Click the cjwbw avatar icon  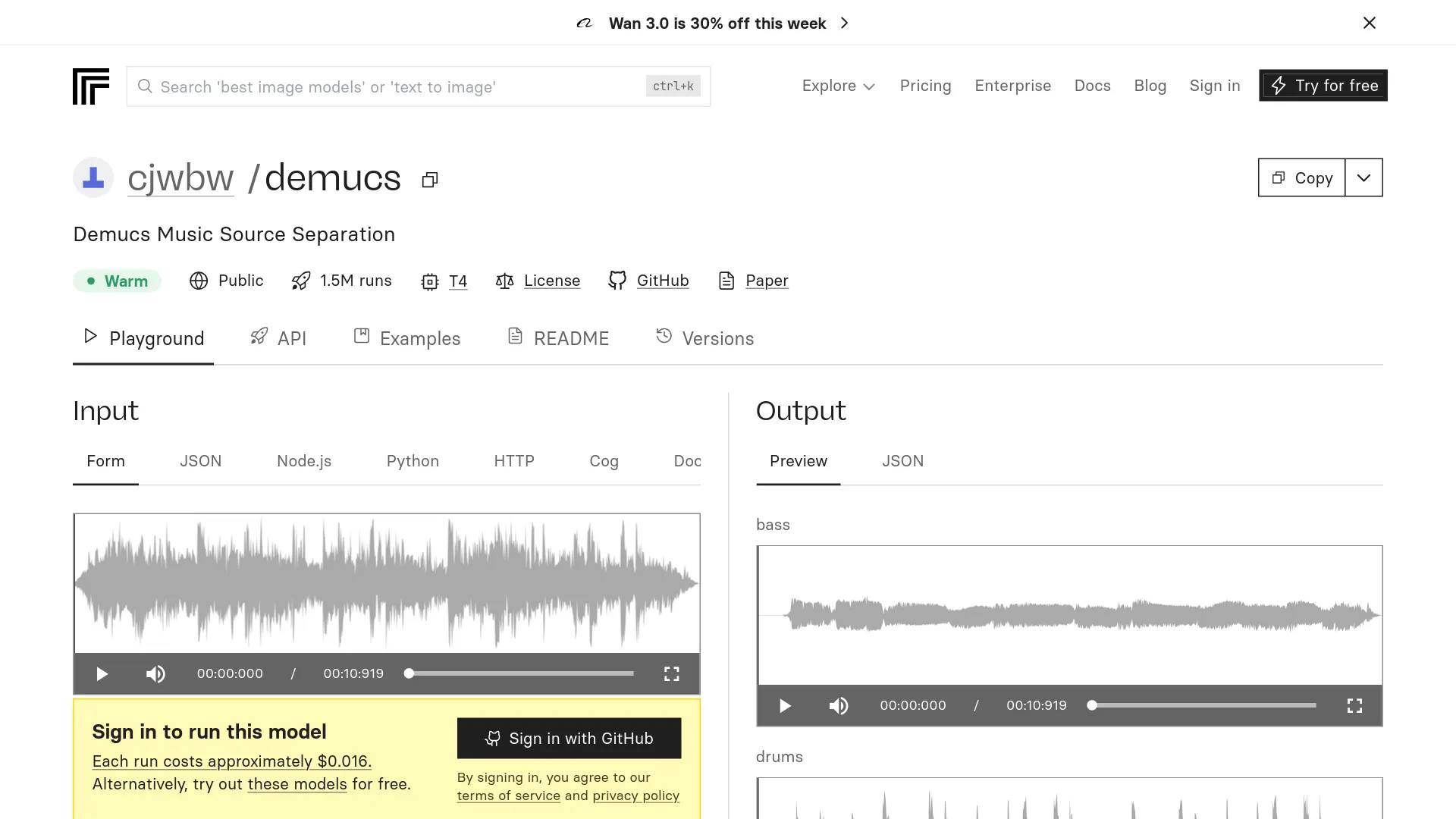point(93,177)
